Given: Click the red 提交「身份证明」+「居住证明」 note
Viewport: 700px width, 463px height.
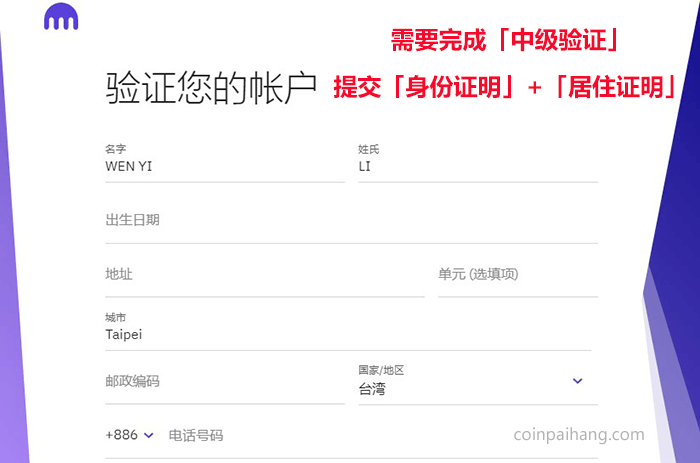Looking at the screenshot, I should [x=504, y=87].
